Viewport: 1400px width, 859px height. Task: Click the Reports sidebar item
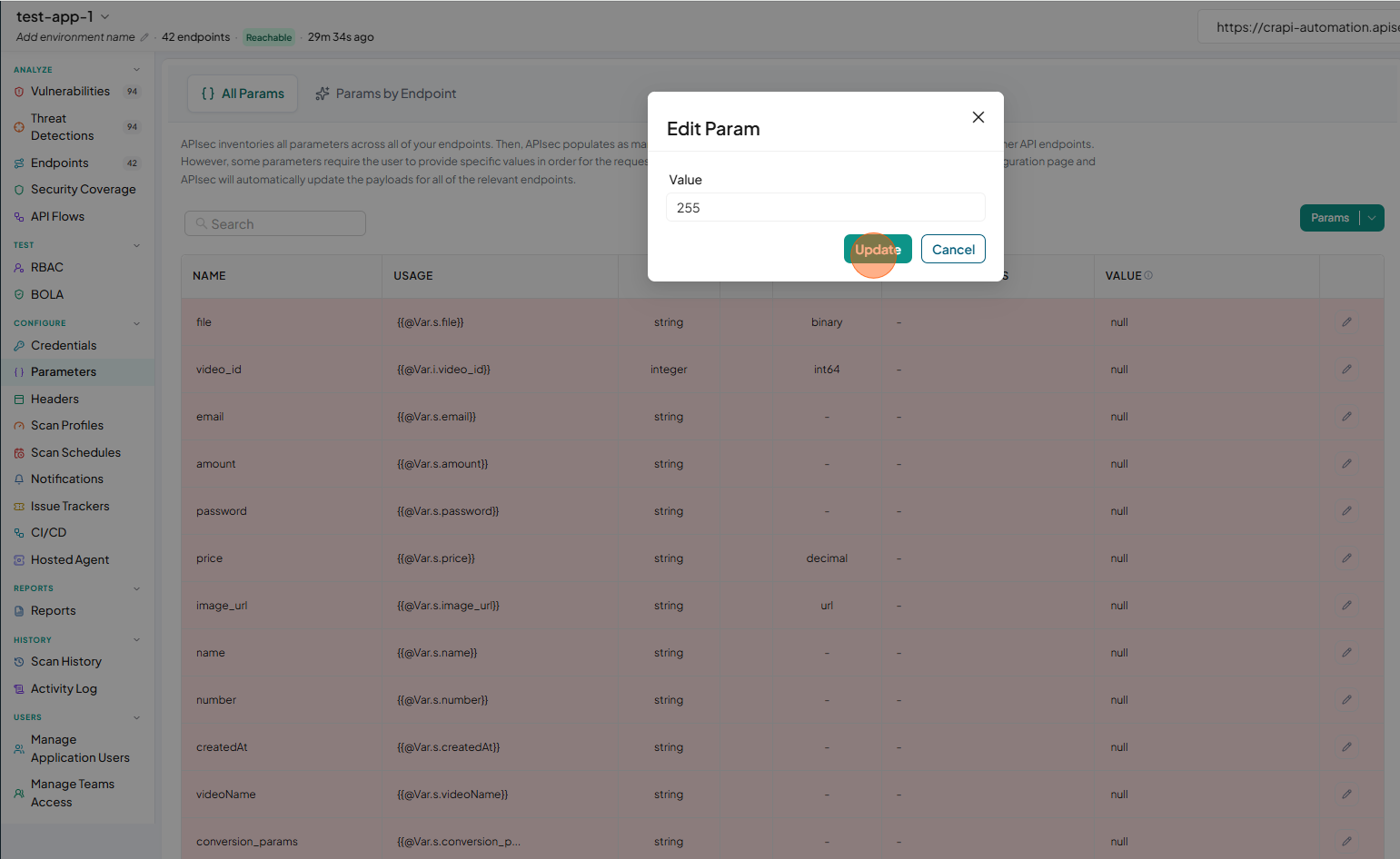click(x=54, y=611)
